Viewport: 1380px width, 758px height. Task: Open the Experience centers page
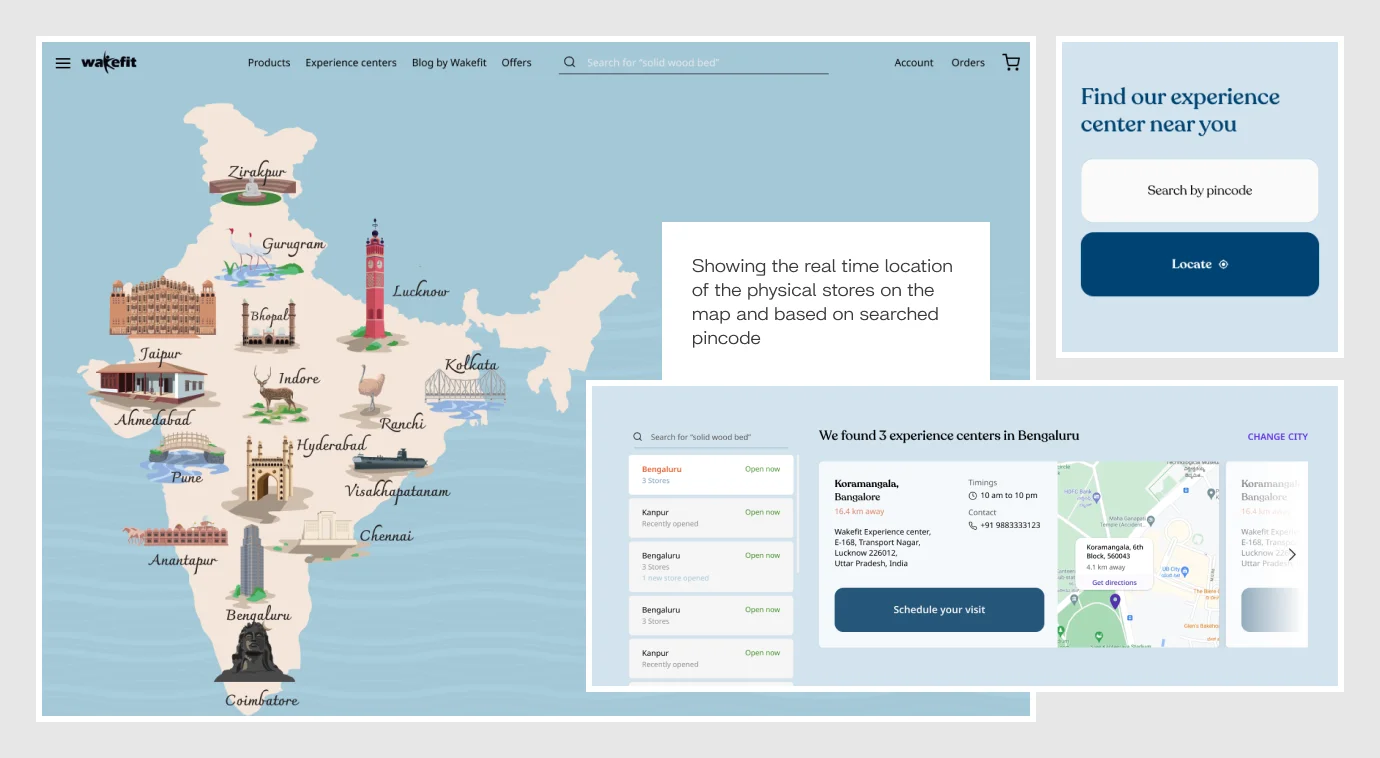coord(351,62)
